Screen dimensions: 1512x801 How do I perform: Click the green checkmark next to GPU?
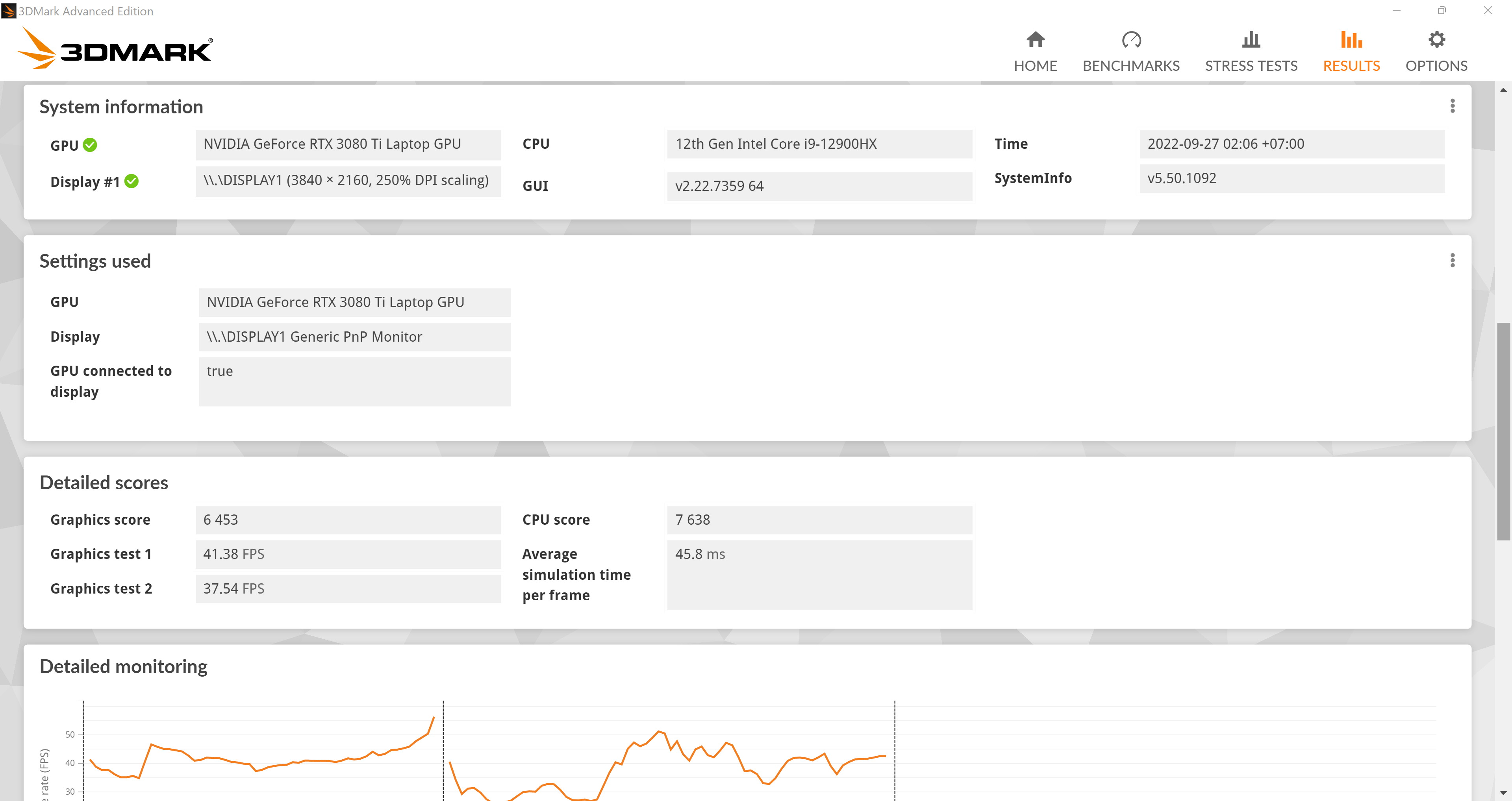pyautogui.click(x=90, y=145)
